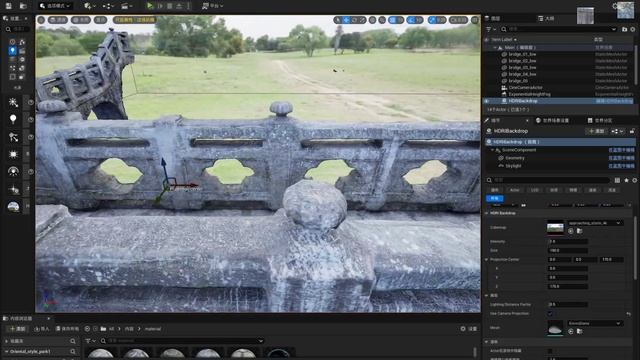Activate the Rotate transform tool
640x360 pixels.
(x=354, y=20)
